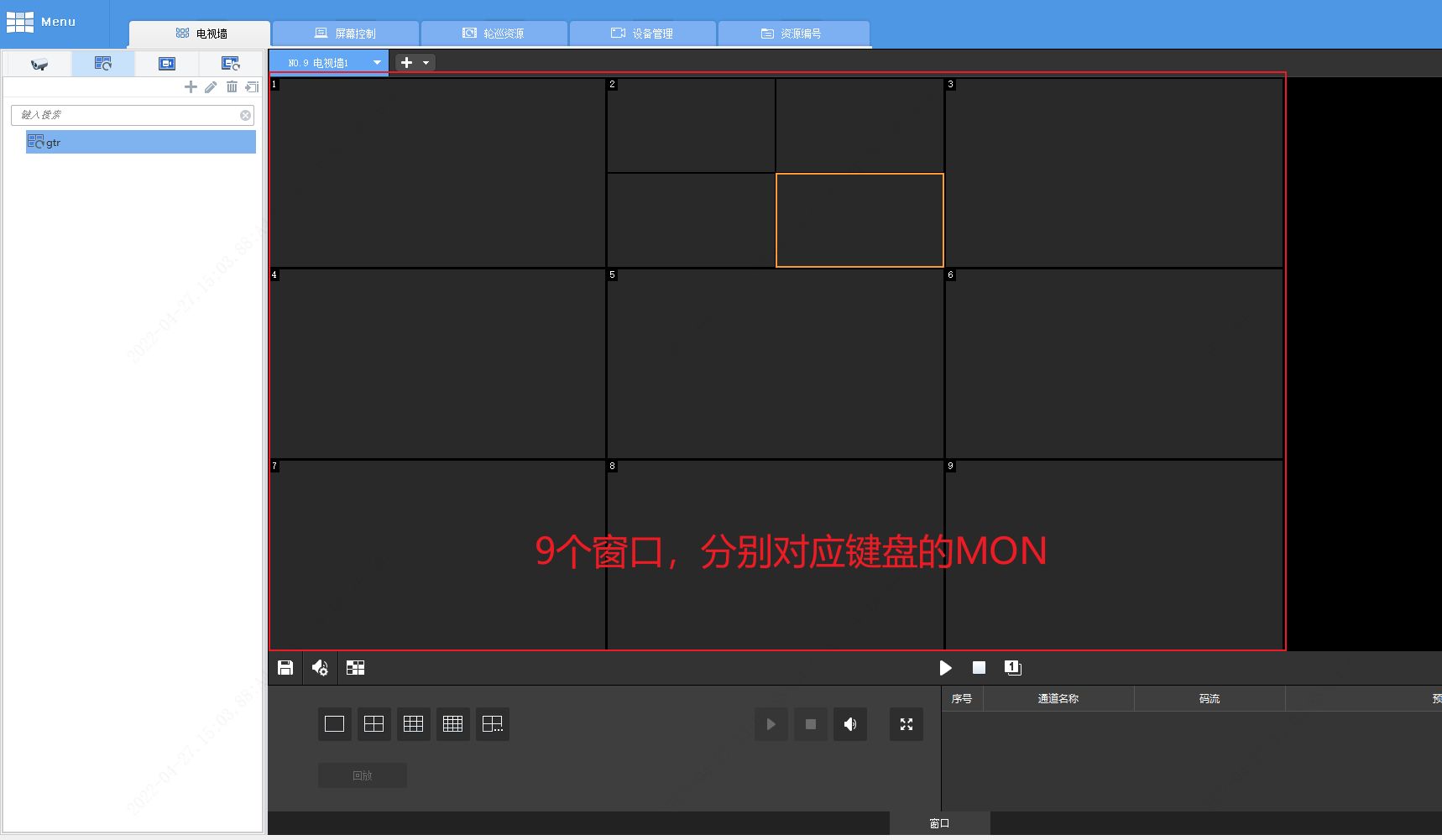Clear the search field

245,115
